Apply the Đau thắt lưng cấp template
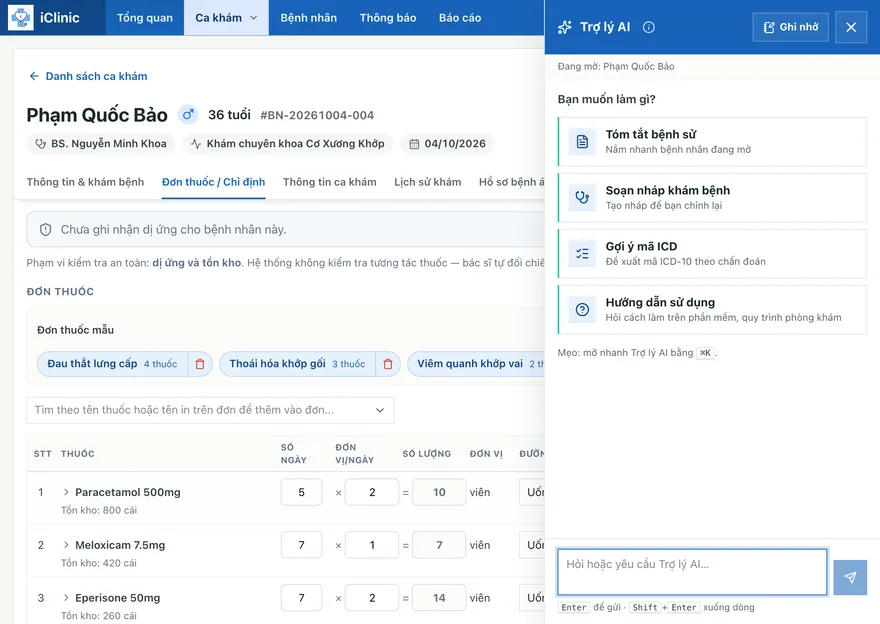Viewport: 880px width, 624px height. [112, 364]
